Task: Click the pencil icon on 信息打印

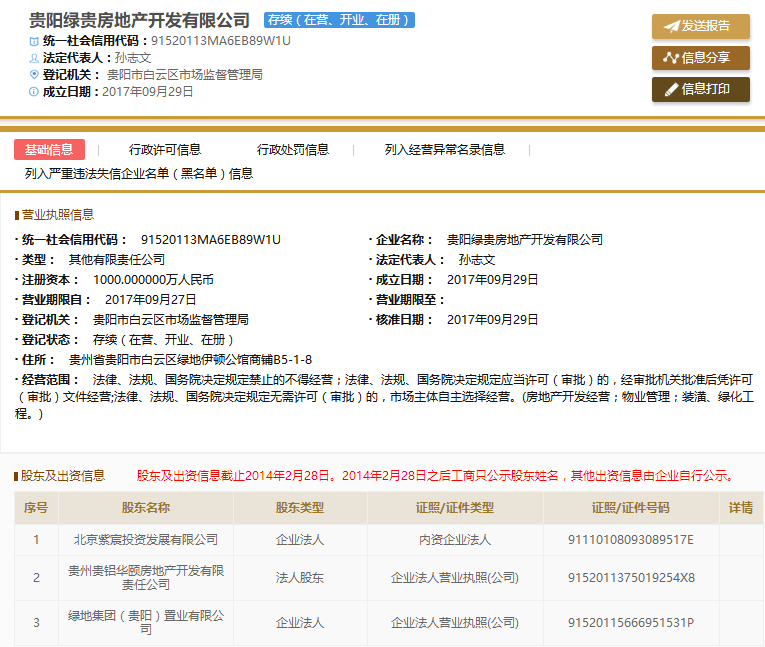Action: (671, 89)
